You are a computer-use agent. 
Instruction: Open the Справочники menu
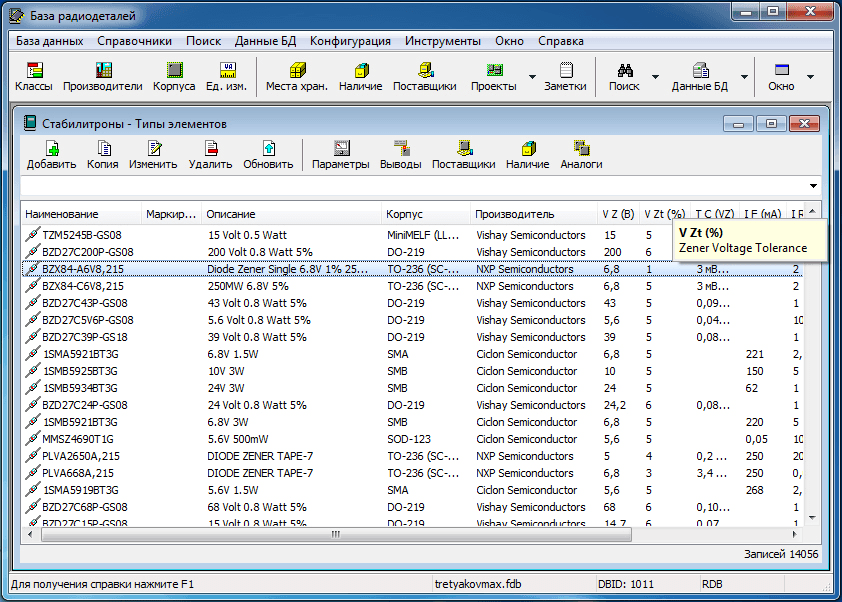point(134,41)
